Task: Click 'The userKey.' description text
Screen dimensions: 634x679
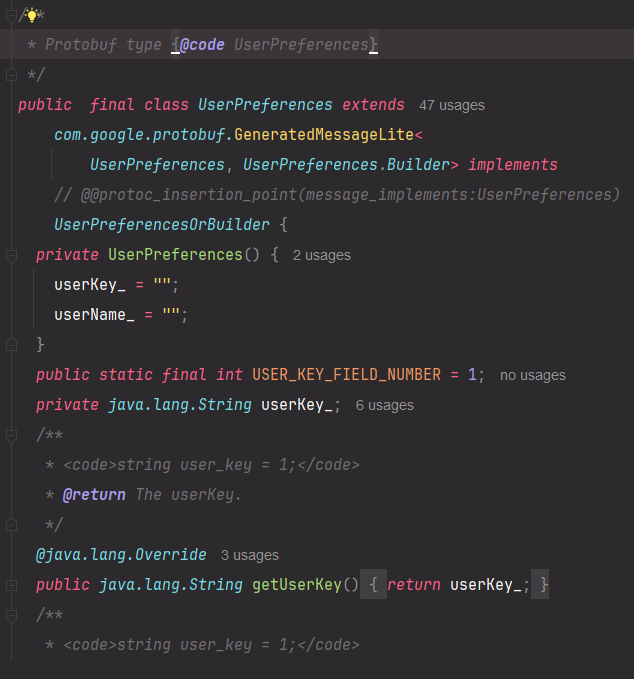Action: (188, 495)
